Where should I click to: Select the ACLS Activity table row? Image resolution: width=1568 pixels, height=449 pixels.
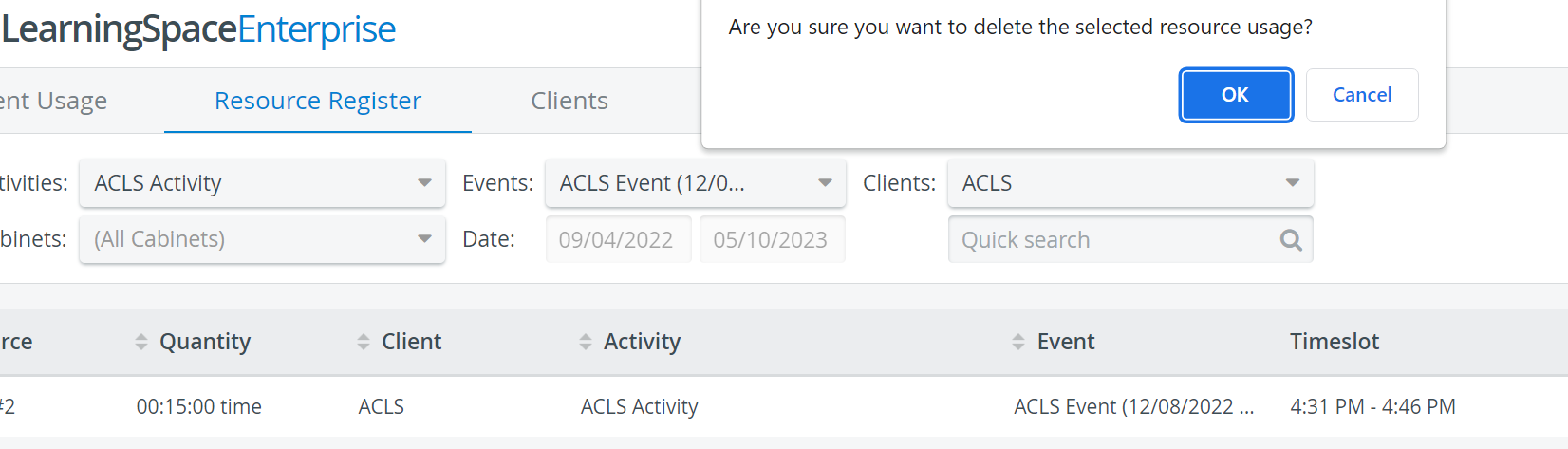[784, 406]
